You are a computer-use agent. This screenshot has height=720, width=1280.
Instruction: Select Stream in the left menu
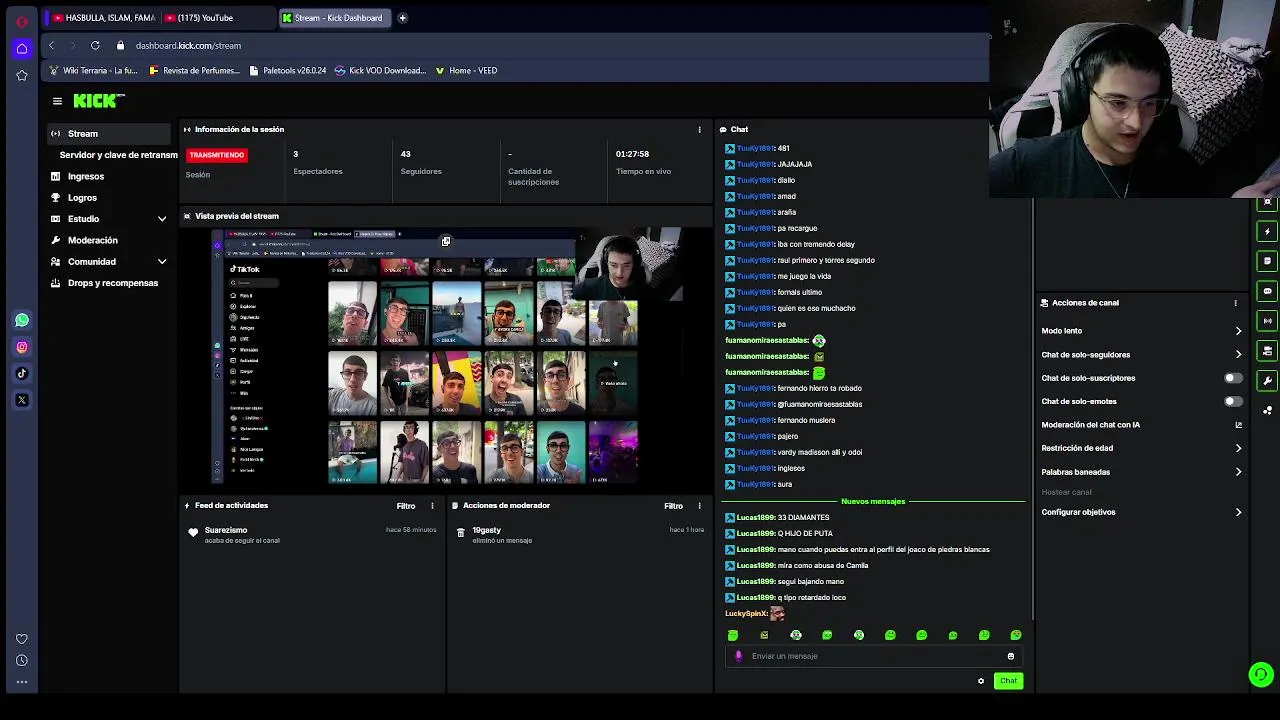[x=109, y=134]
